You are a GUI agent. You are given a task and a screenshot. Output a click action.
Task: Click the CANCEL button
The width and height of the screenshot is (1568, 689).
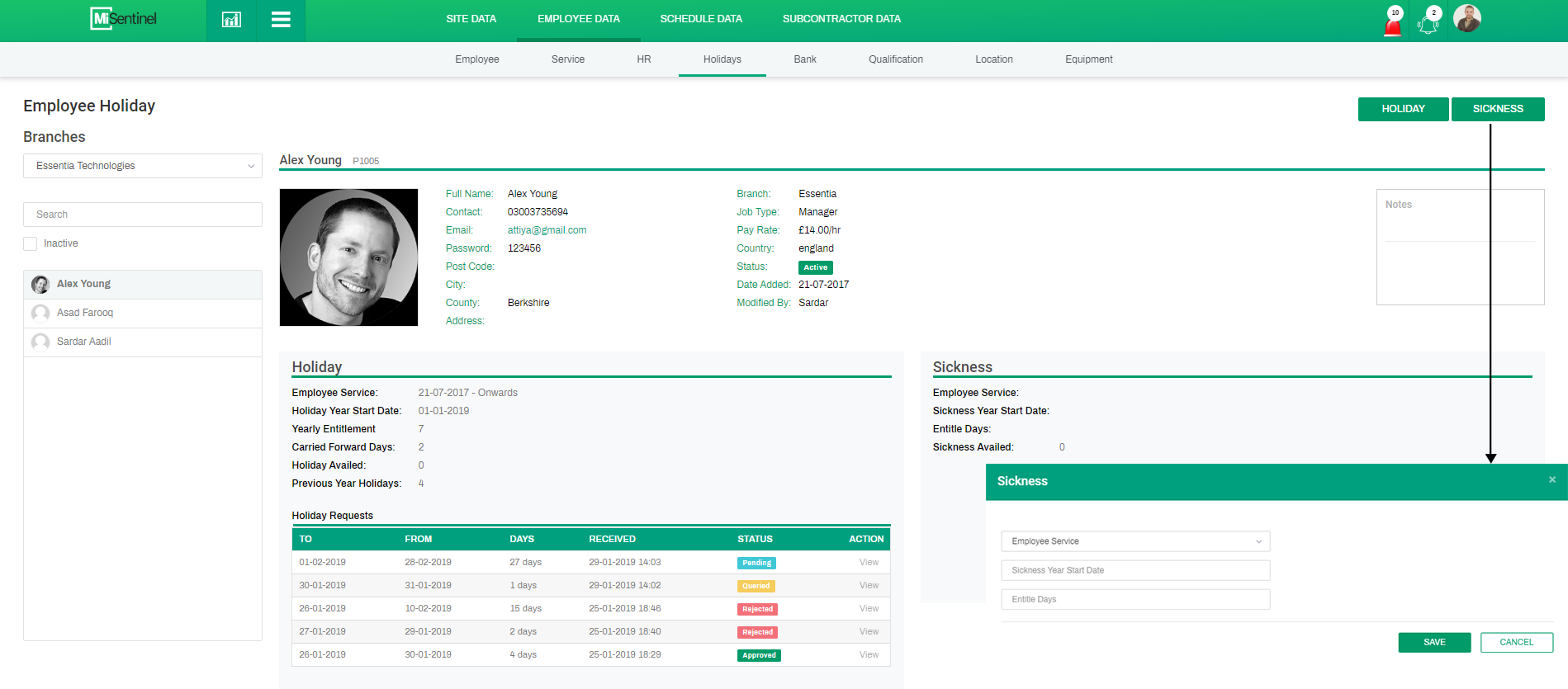pyautogui.click(x=1516, y=642)
